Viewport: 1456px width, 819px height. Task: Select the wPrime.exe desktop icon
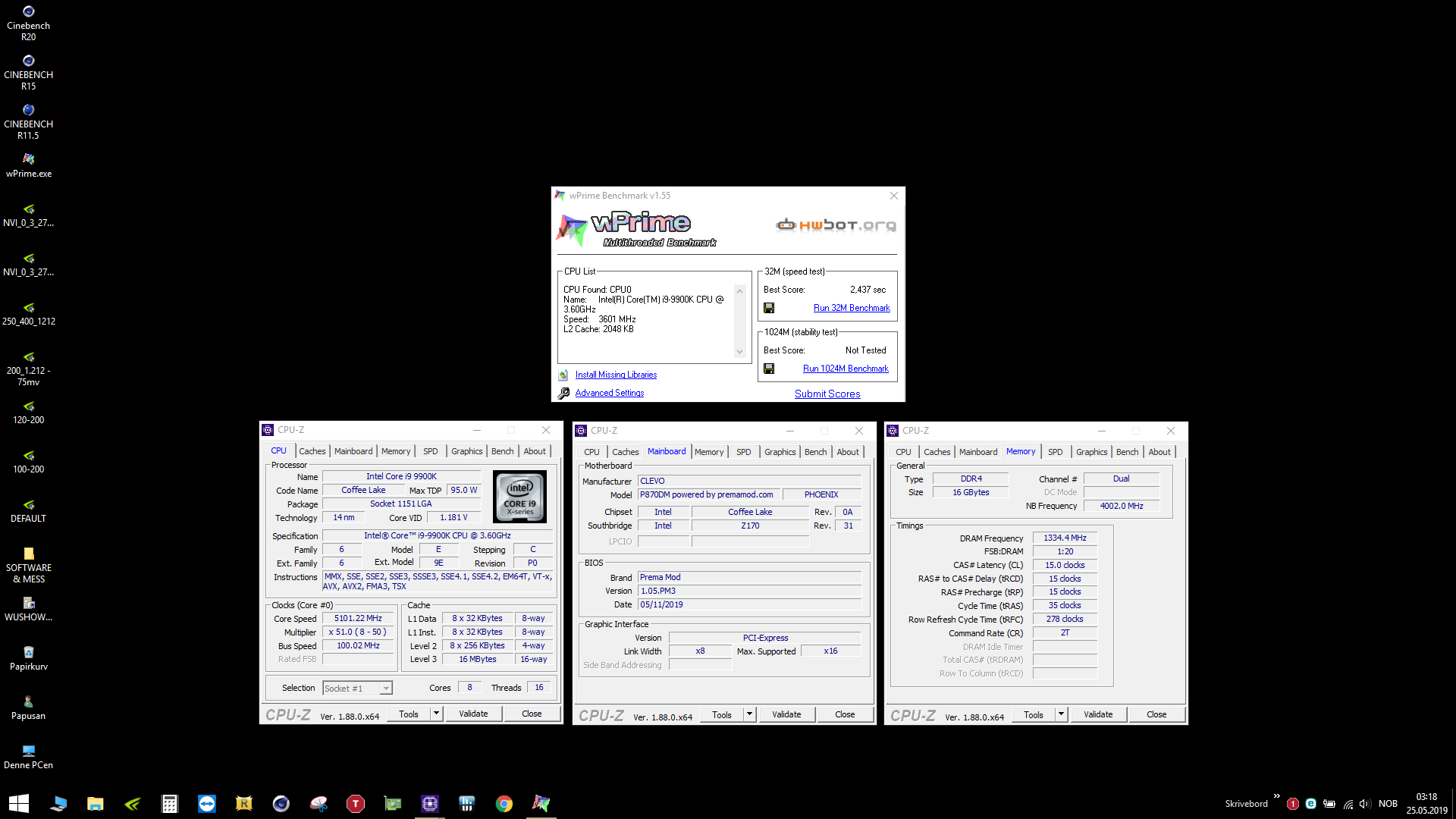point(28,165)
